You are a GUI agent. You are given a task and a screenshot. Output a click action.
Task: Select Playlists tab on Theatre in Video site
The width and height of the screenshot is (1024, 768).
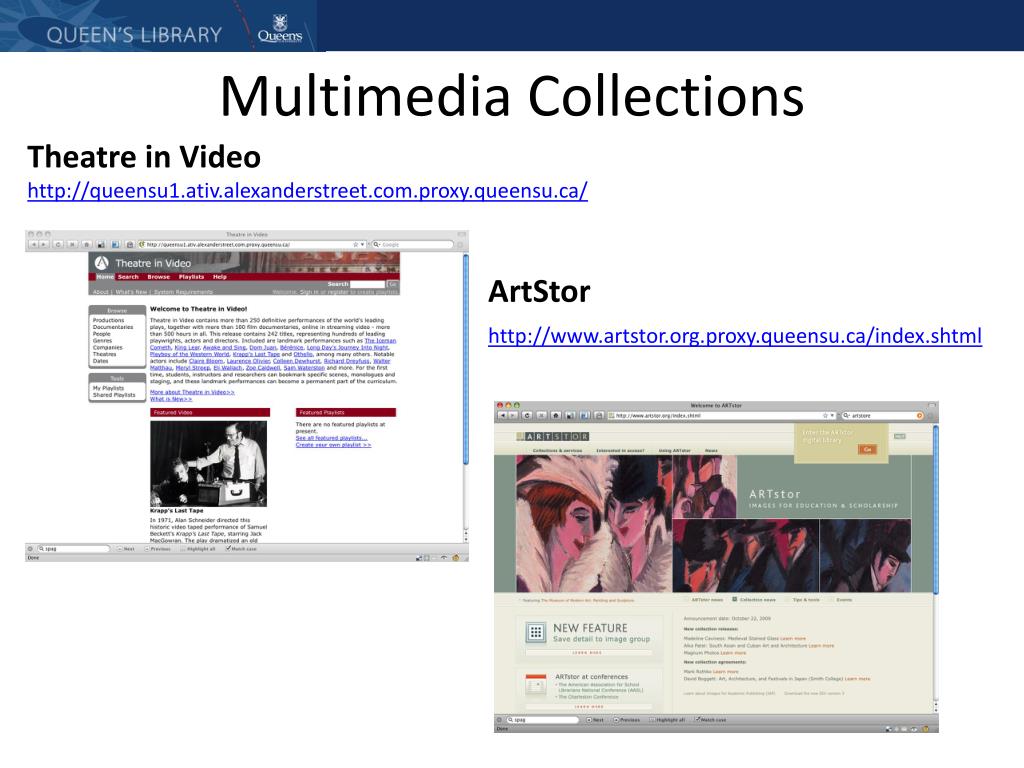[191, 277]
